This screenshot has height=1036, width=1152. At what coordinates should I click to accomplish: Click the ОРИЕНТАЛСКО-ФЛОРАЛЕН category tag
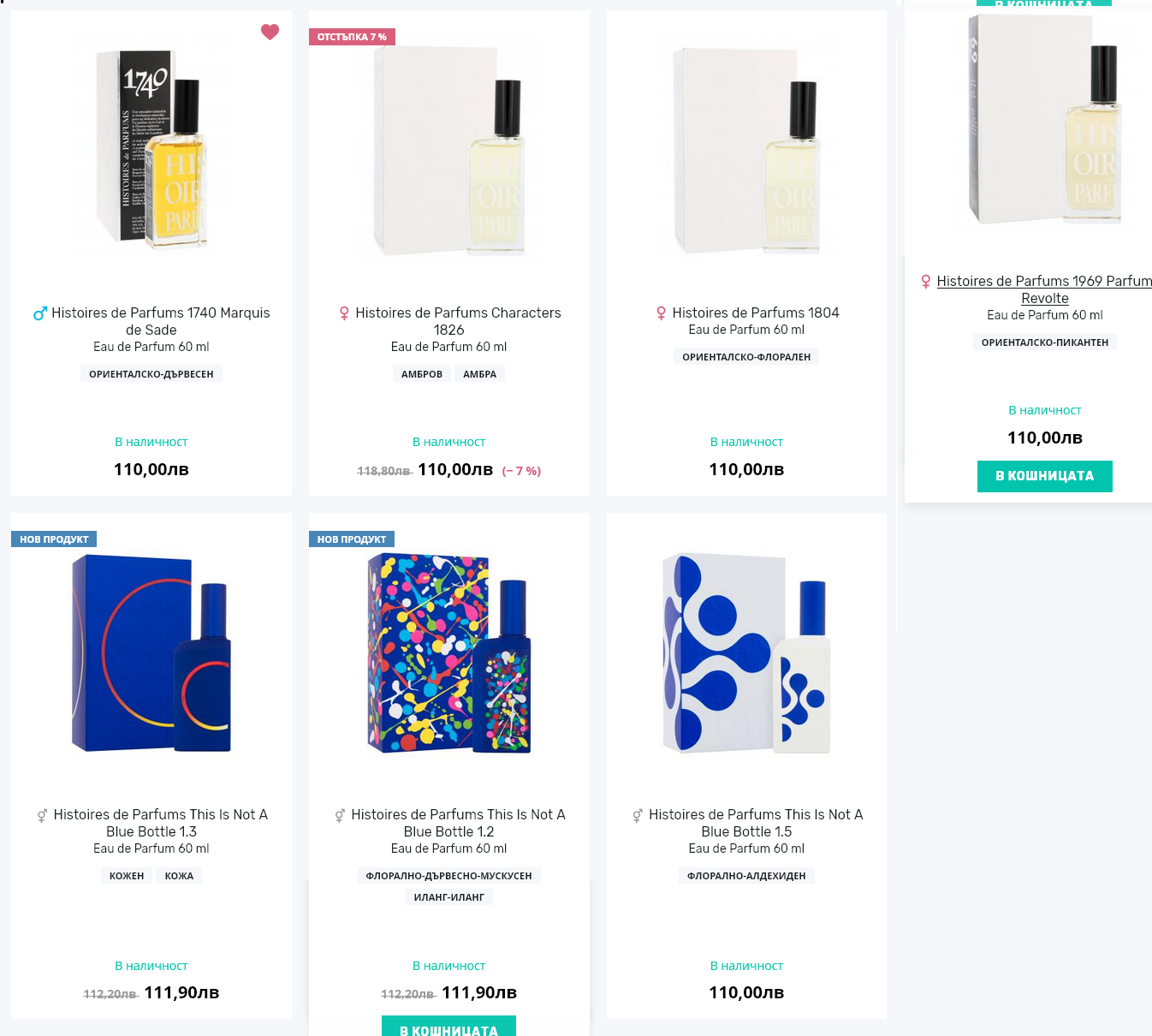[x=746, y=357]
